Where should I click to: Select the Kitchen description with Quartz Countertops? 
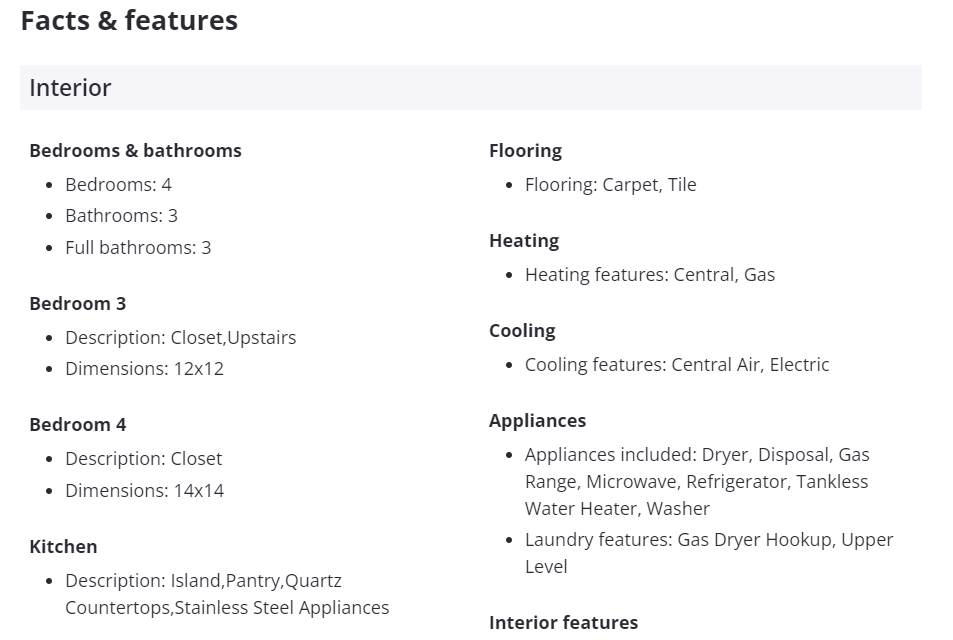(x=226, y=594)
